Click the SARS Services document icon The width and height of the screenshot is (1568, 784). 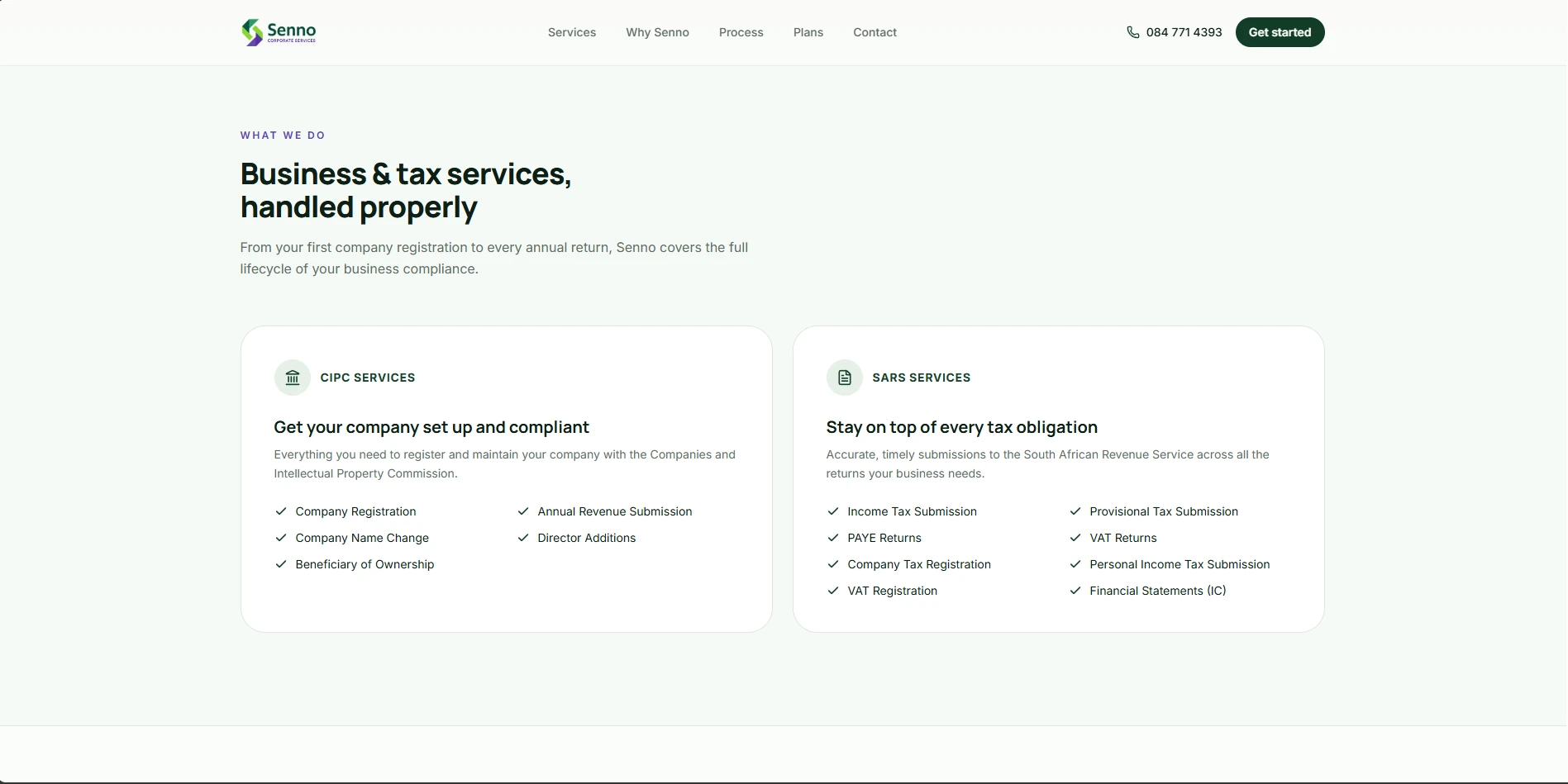[x=845, y=378]
